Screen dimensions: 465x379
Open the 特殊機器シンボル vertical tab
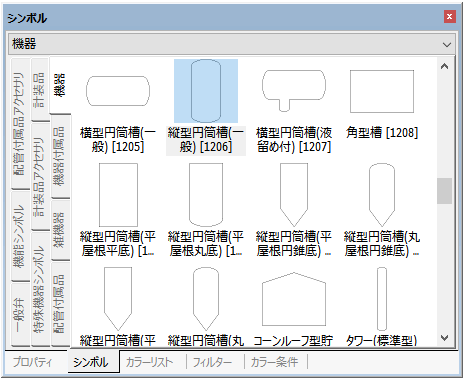(40, 289)
